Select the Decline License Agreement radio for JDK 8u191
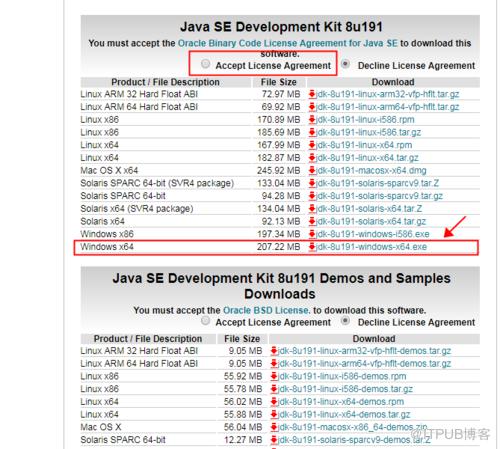The image size is (500, 449). tap(346, 63)
